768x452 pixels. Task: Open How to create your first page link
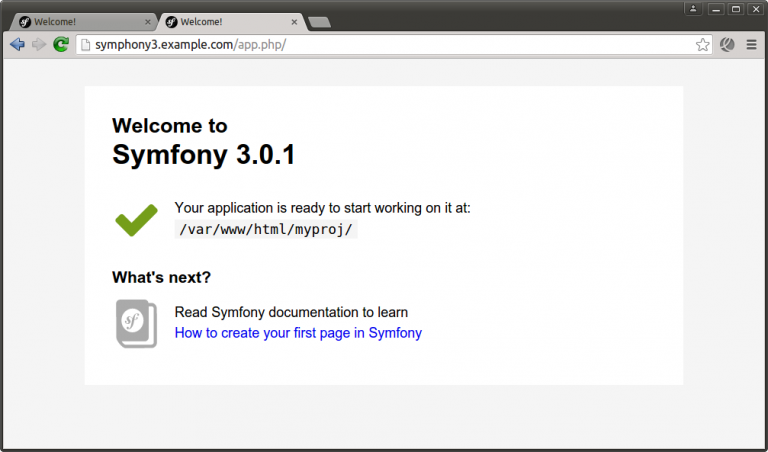(x=298, y=333)
